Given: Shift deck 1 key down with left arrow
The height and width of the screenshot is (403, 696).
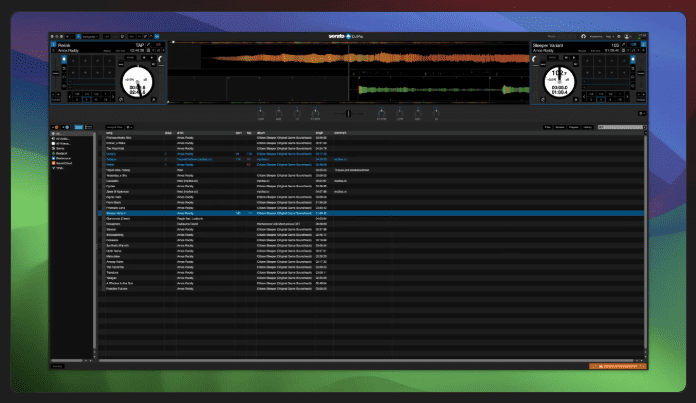Looking at the screenshot, I should point(153,51).
